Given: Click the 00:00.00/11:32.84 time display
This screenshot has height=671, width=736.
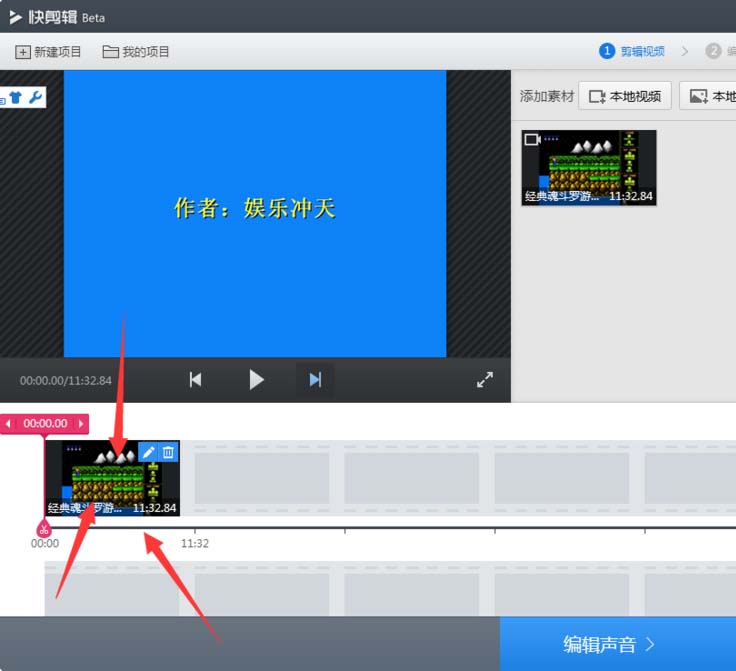Looking at the screenshot, I should pyautogui.click(x=66, y=381).
